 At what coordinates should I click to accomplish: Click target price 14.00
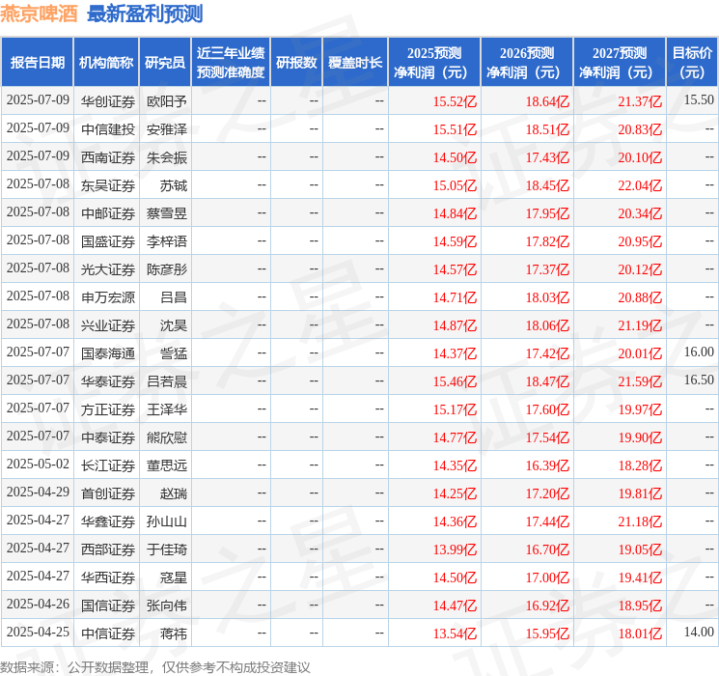(699, 632)
